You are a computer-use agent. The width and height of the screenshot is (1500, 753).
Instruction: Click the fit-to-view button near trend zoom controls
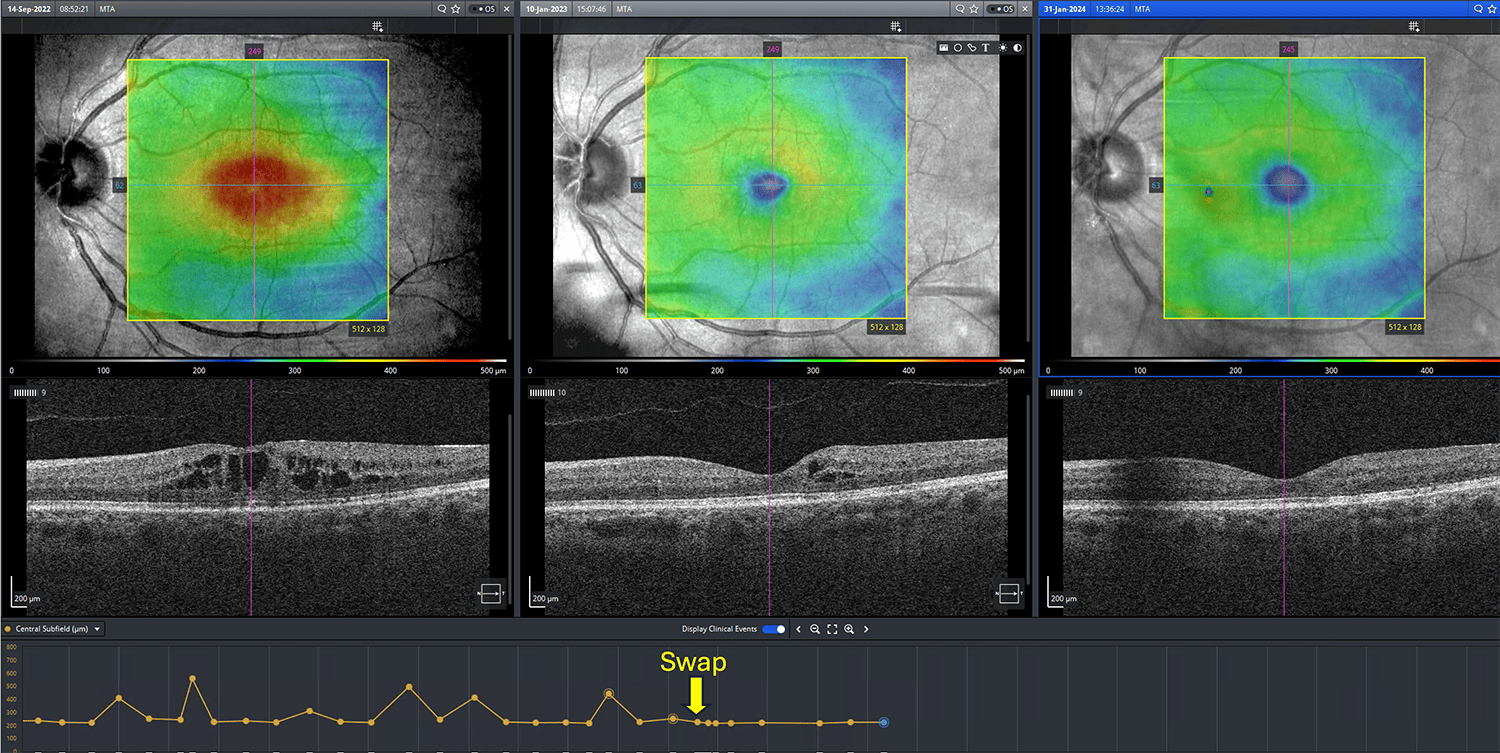coord(832,629)
